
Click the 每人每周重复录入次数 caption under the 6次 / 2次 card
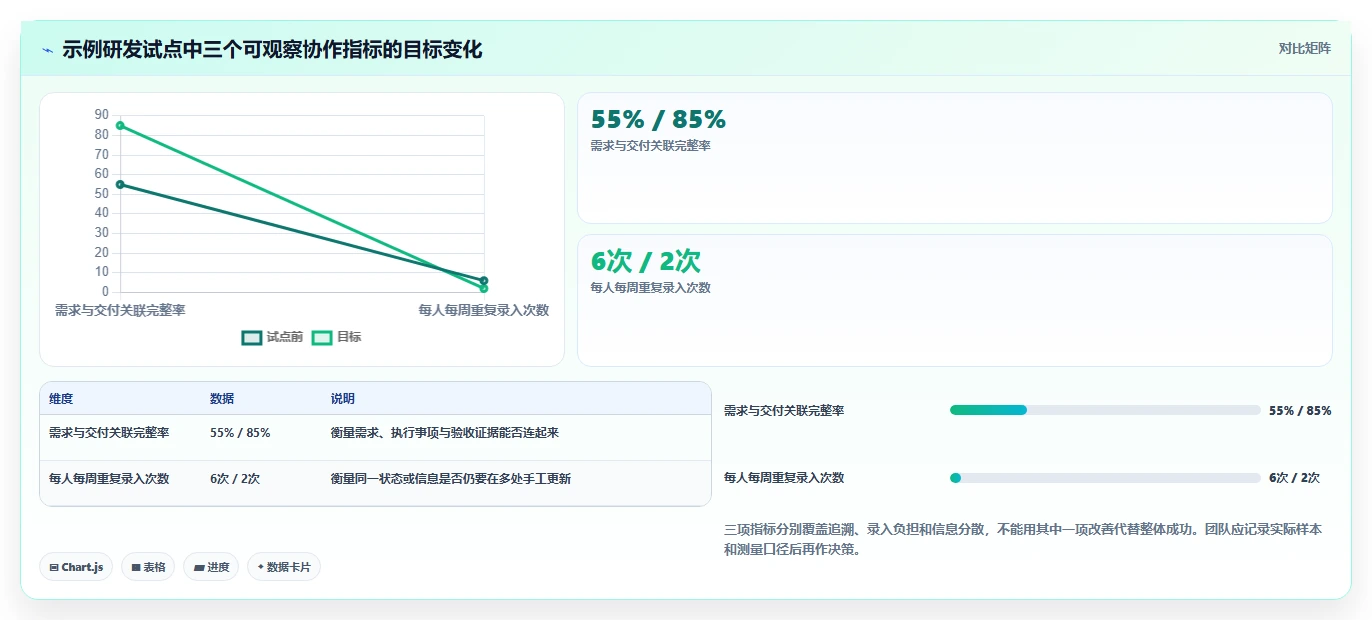pos(651,288)
